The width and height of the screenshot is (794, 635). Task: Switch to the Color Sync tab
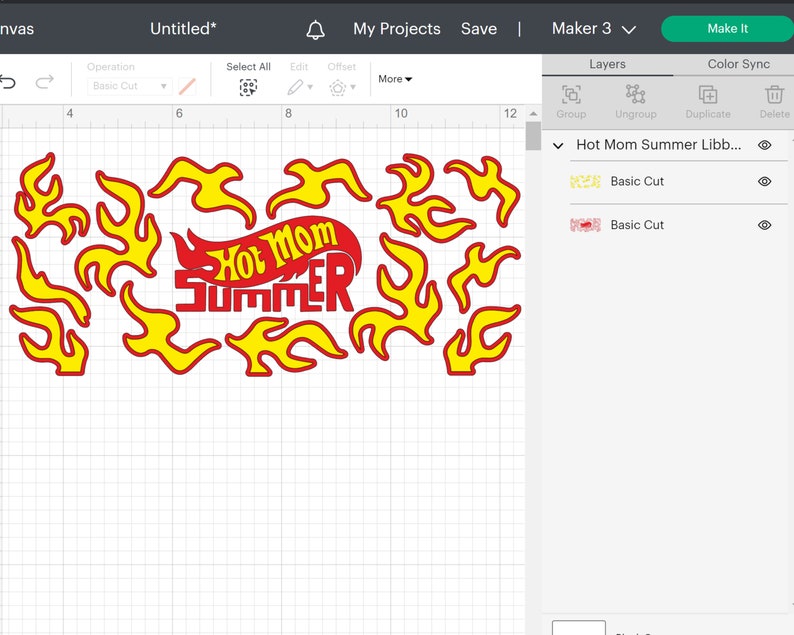pos(738,64)
